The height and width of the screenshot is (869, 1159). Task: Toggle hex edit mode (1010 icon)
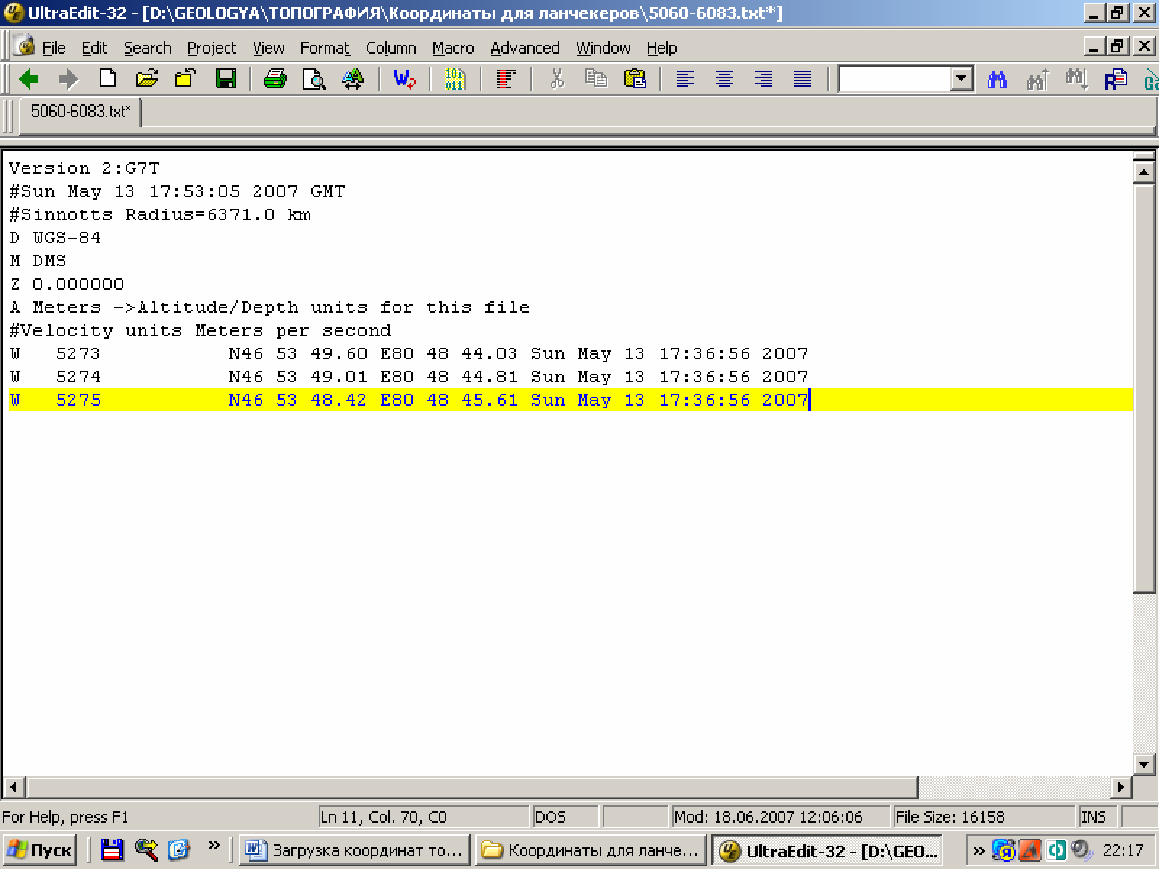point(455,78)
